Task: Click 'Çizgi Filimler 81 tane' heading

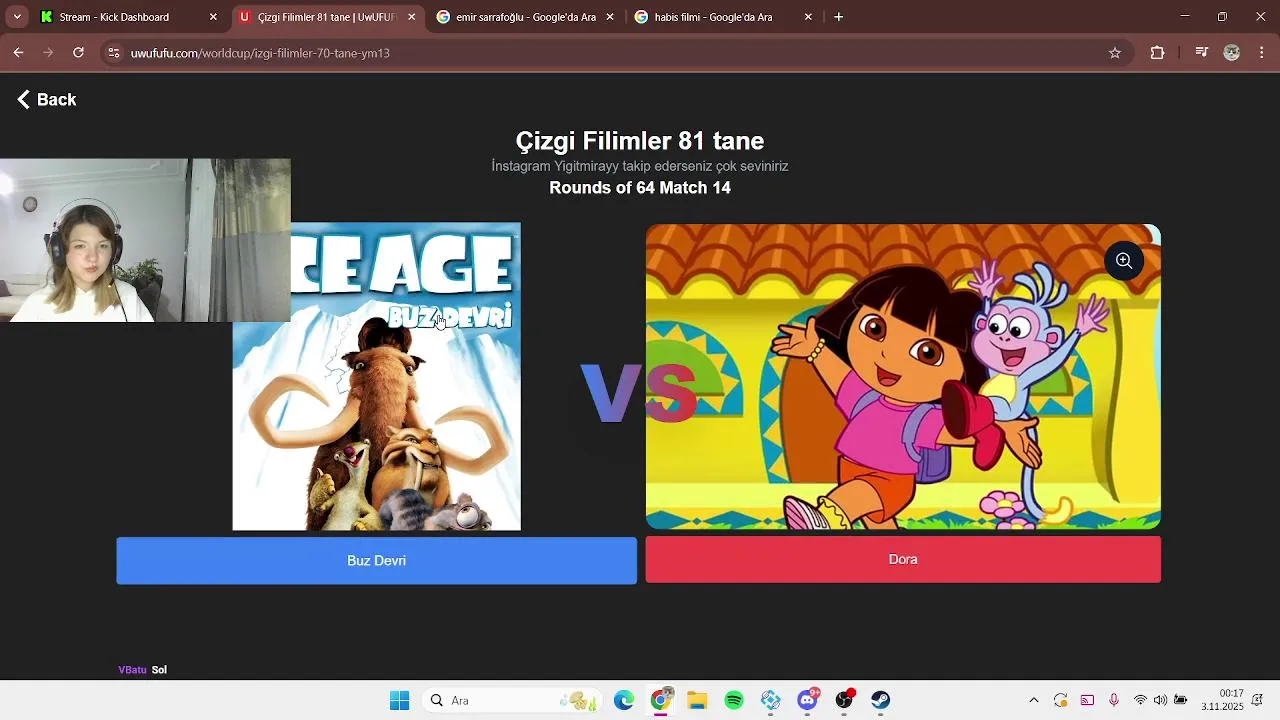Action: click(640, 141)
